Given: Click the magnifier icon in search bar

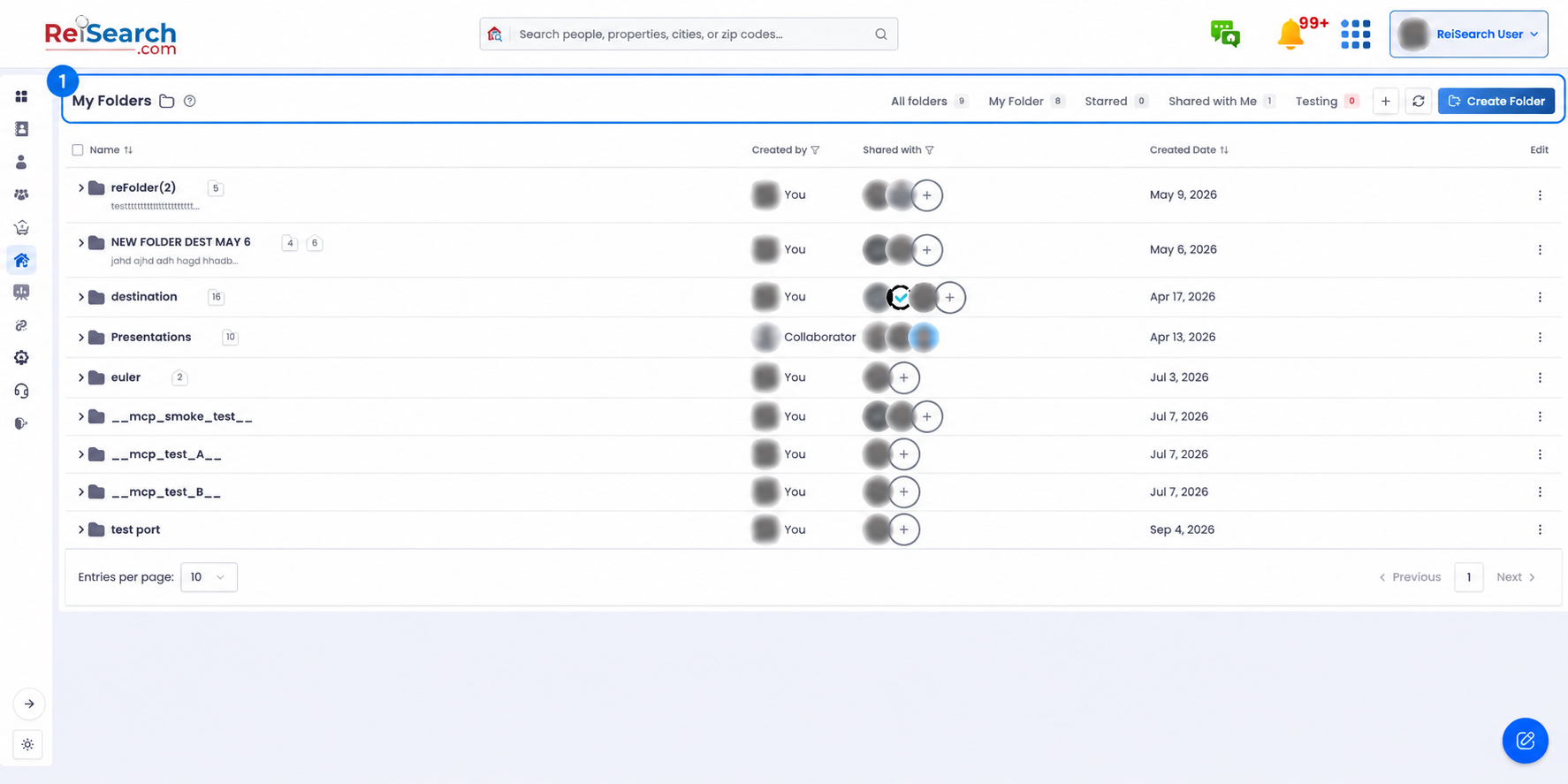Looking at the screenshot, I should [881, 34].
